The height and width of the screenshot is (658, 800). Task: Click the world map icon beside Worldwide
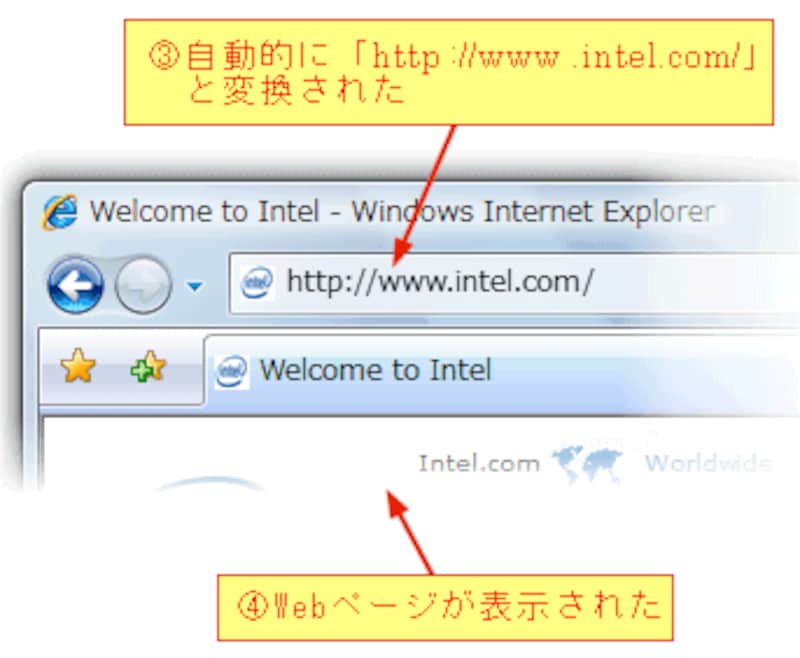tap(587, 463)
